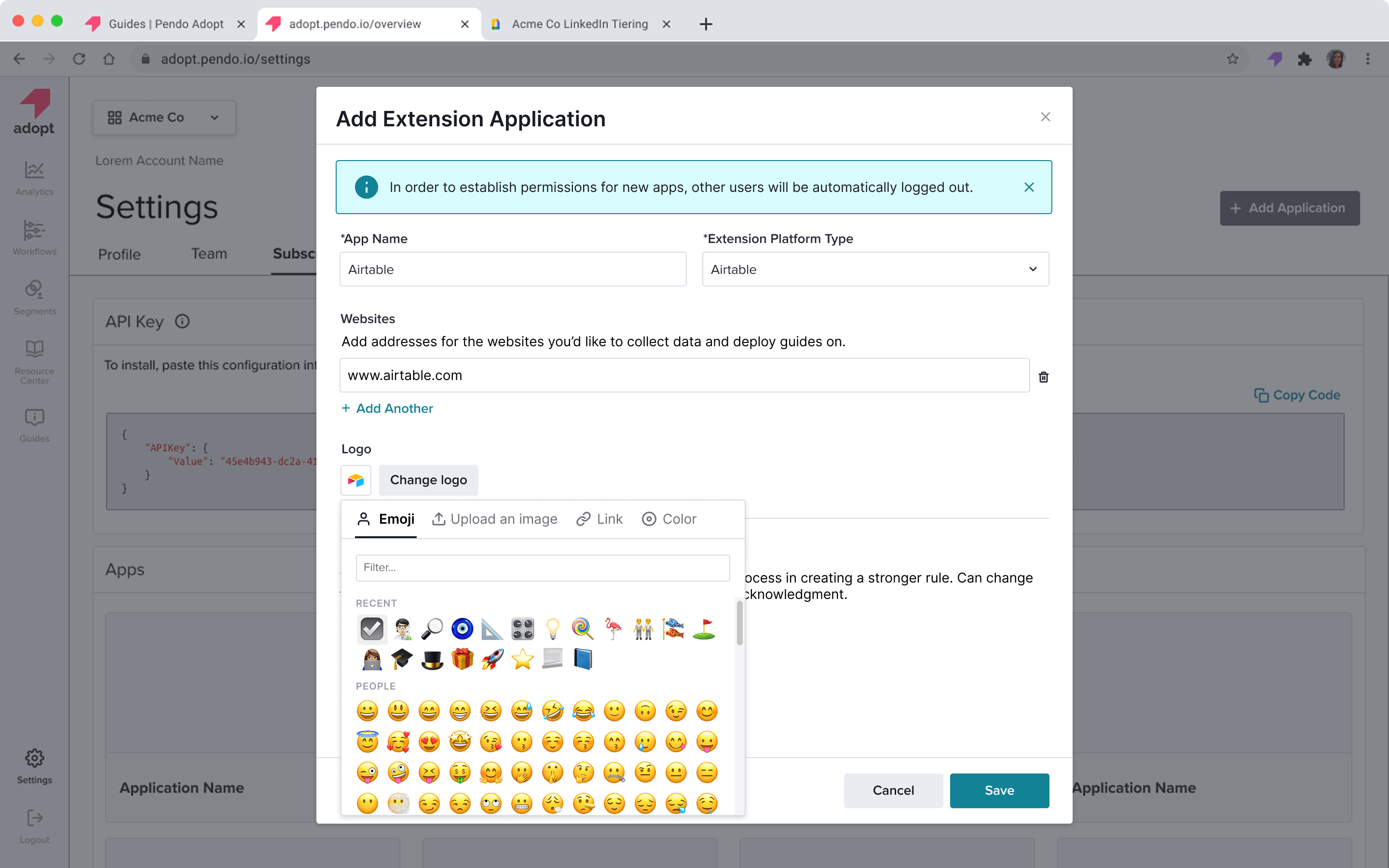Open Analytics in the sidebar
This screenshot has height=868, width=1389.
(x=34, y=178)
